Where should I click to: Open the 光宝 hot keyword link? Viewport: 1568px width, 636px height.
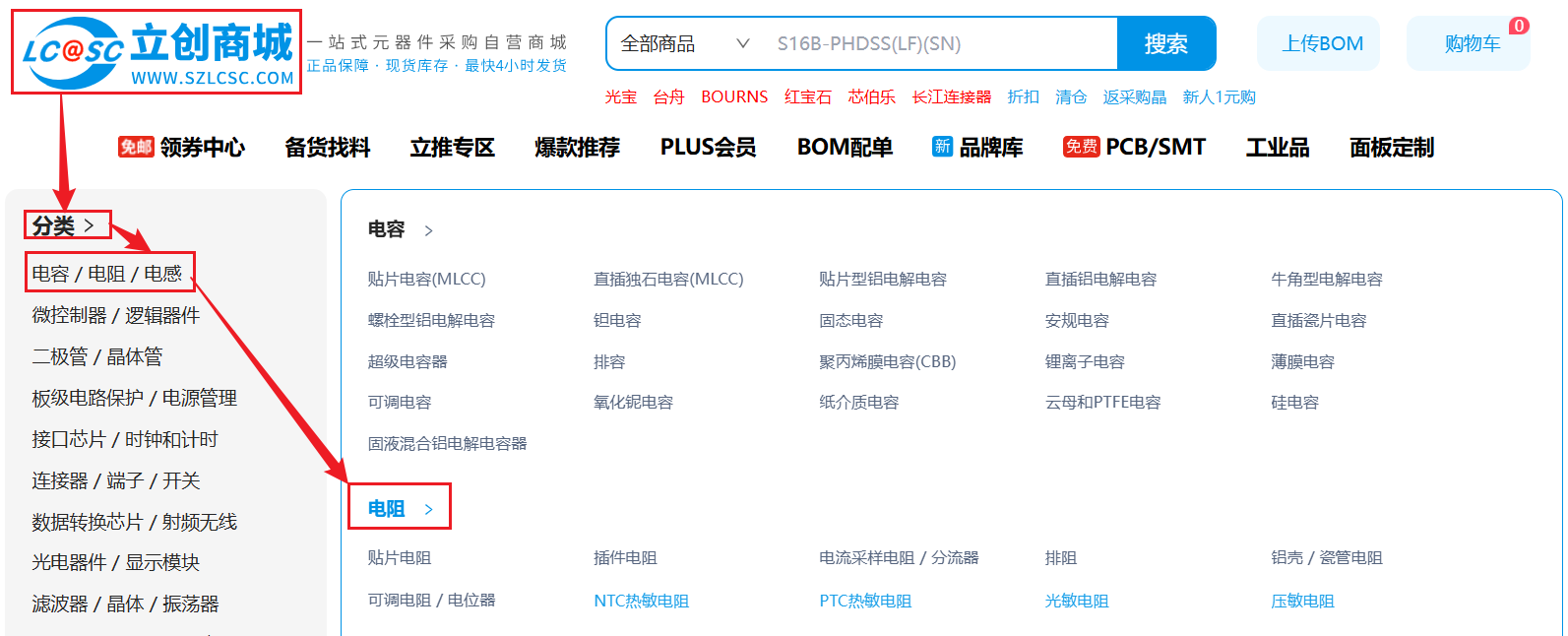(x=620, y=96)
